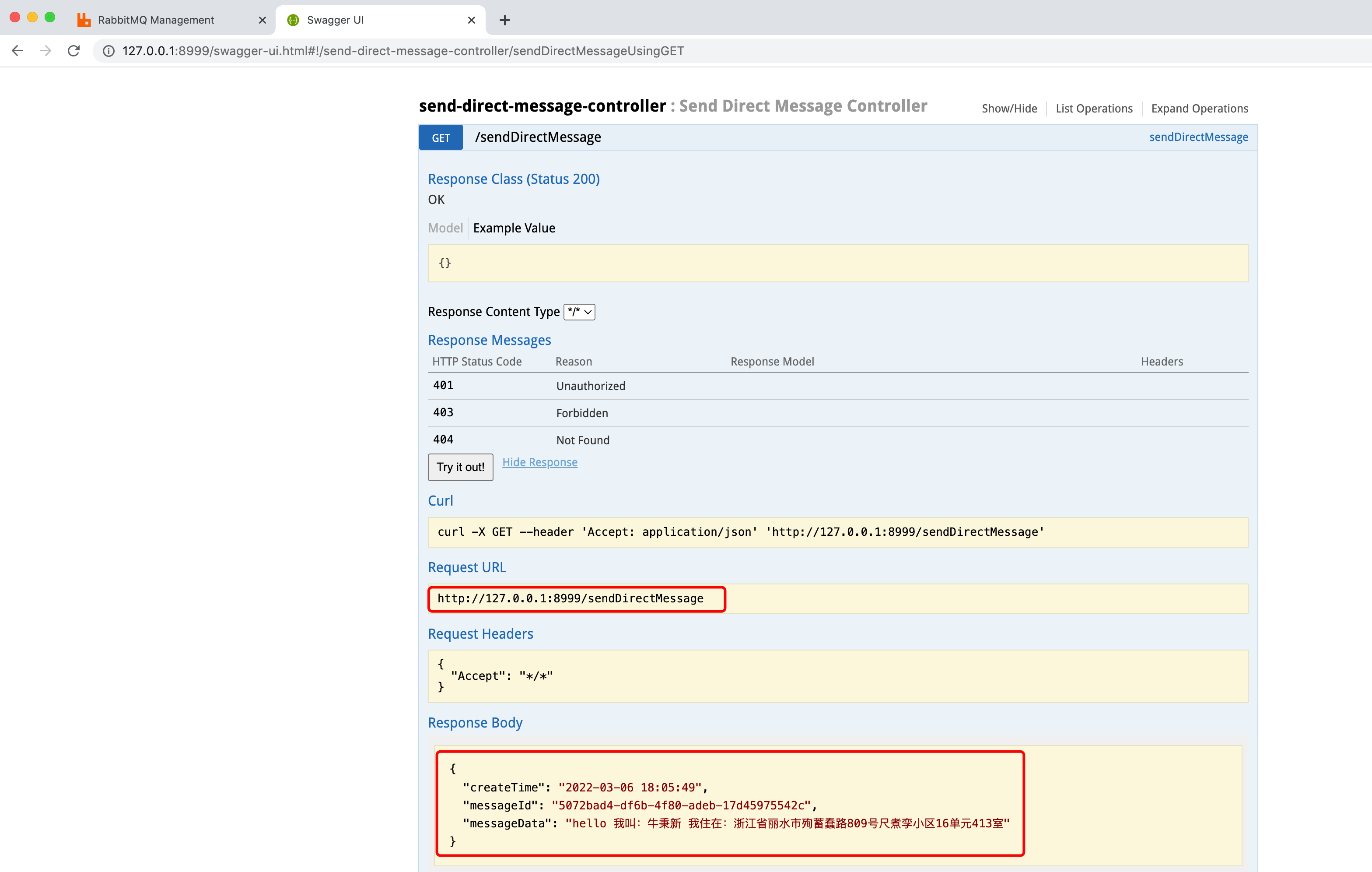Close the Swagger UI tab

pos(471,20)
